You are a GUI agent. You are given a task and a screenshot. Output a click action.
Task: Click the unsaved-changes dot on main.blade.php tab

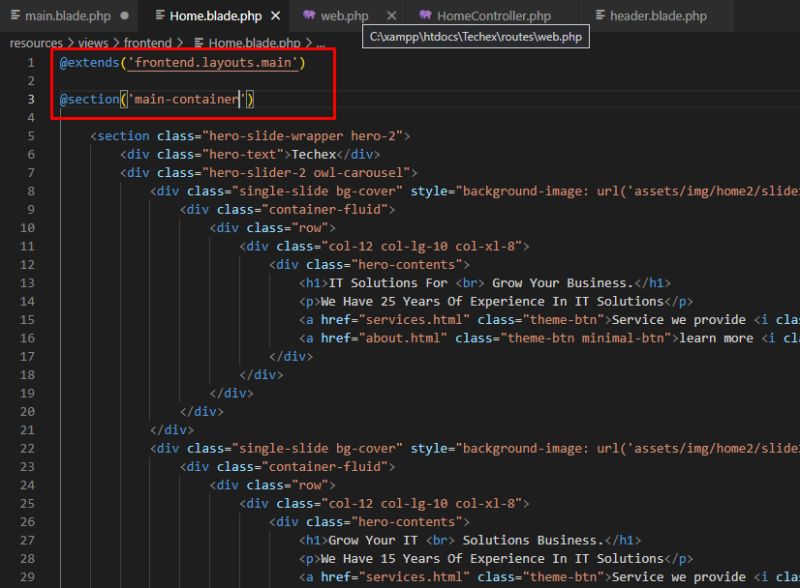[124, 16]
